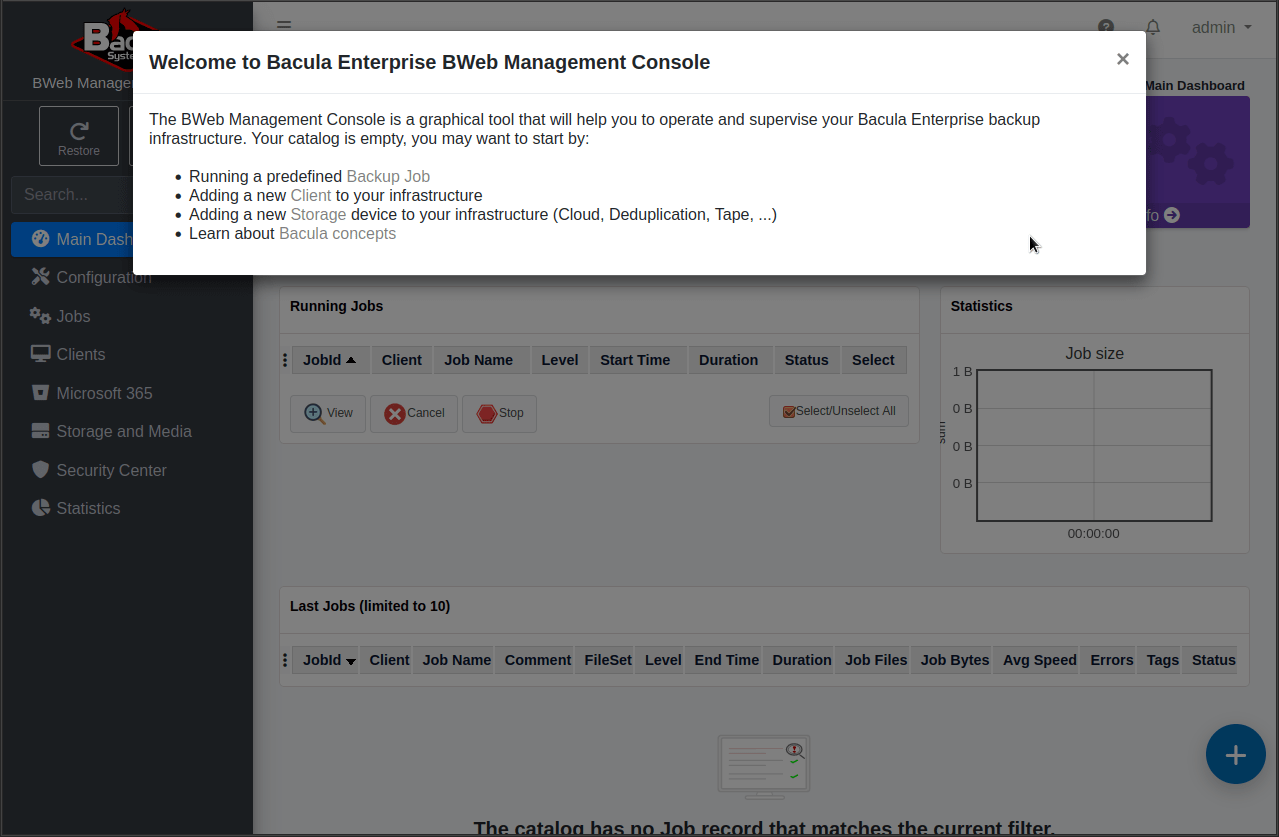This screenshot has width=1279, height=837.
Task: Click the blue floating plus button
Action: pyautogui.click(x=1236, y=754)
